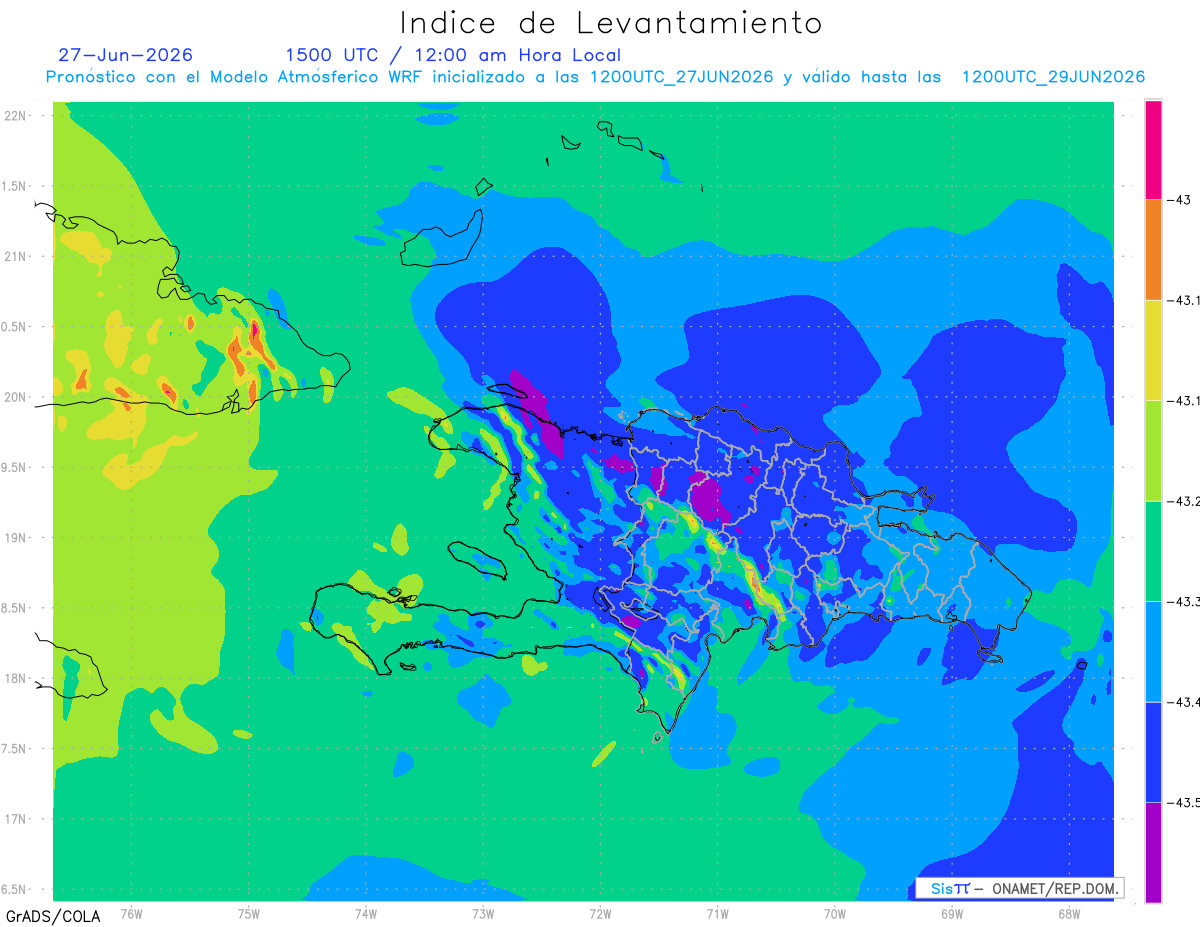1200x927 pixels.
Task: Click the '17N' latitude label
Action: 17,819
